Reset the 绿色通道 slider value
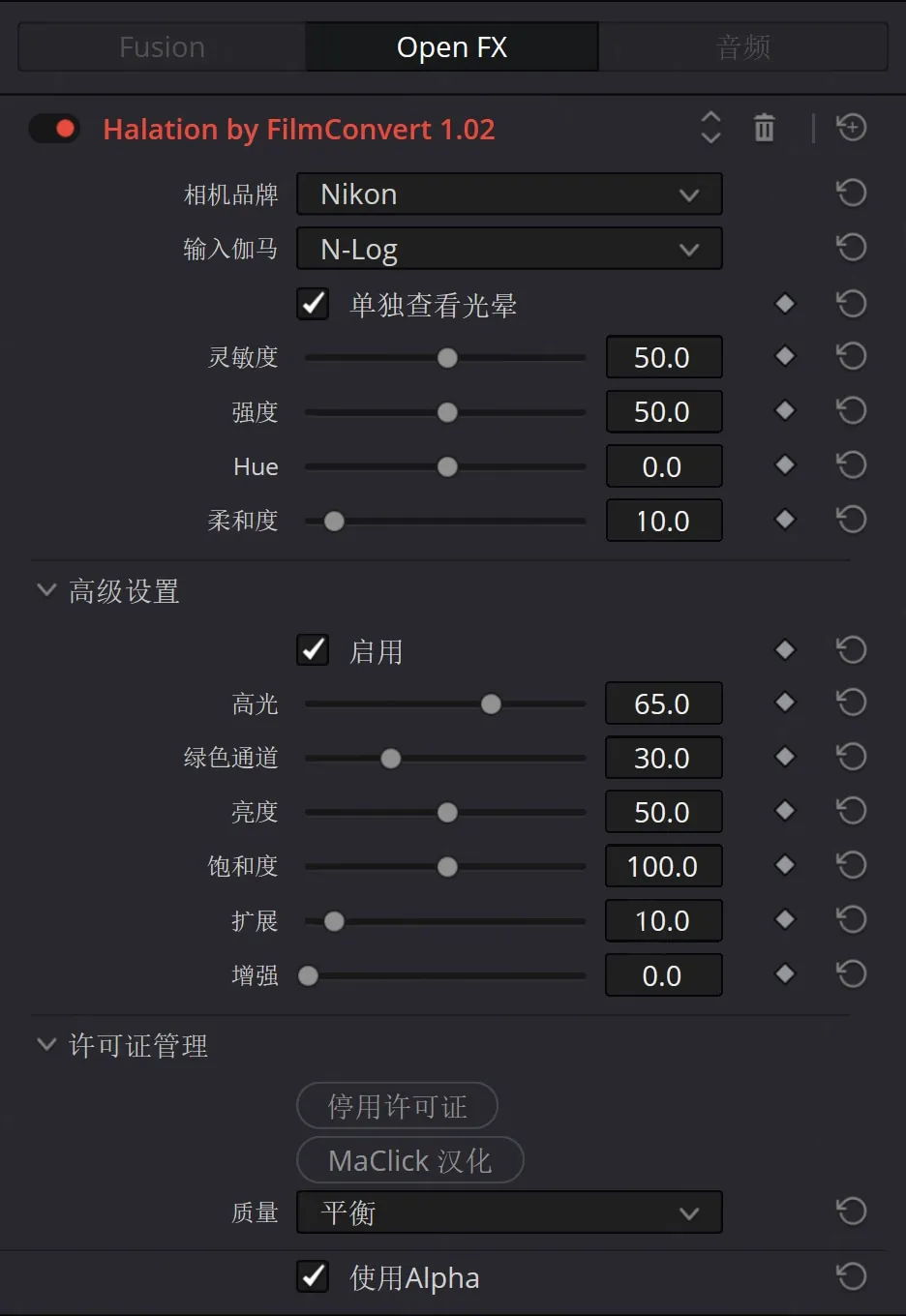 pos(852,757)
